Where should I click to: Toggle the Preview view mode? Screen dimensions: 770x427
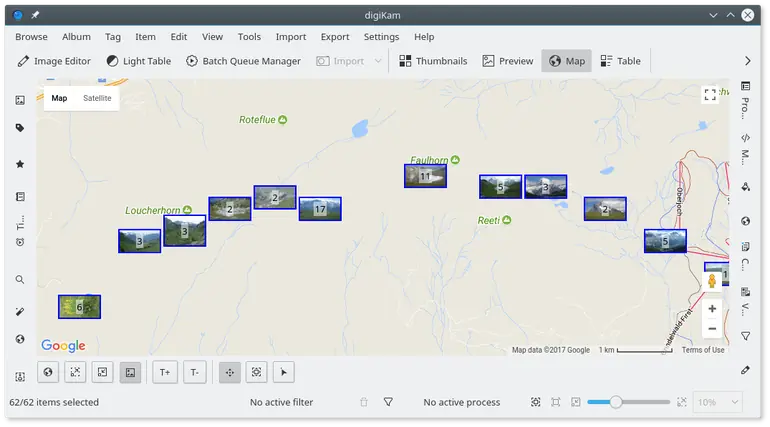click(507, 61)
